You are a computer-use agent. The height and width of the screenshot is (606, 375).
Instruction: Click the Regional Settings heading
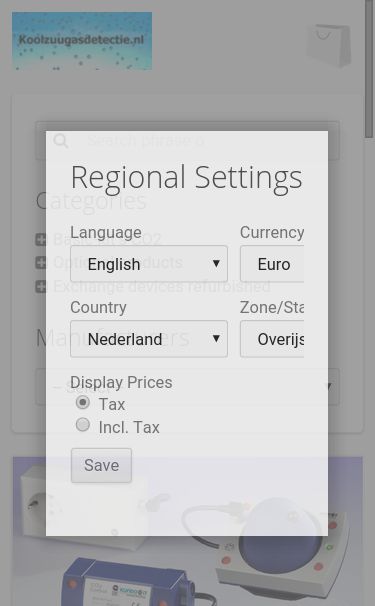(187, 178)
